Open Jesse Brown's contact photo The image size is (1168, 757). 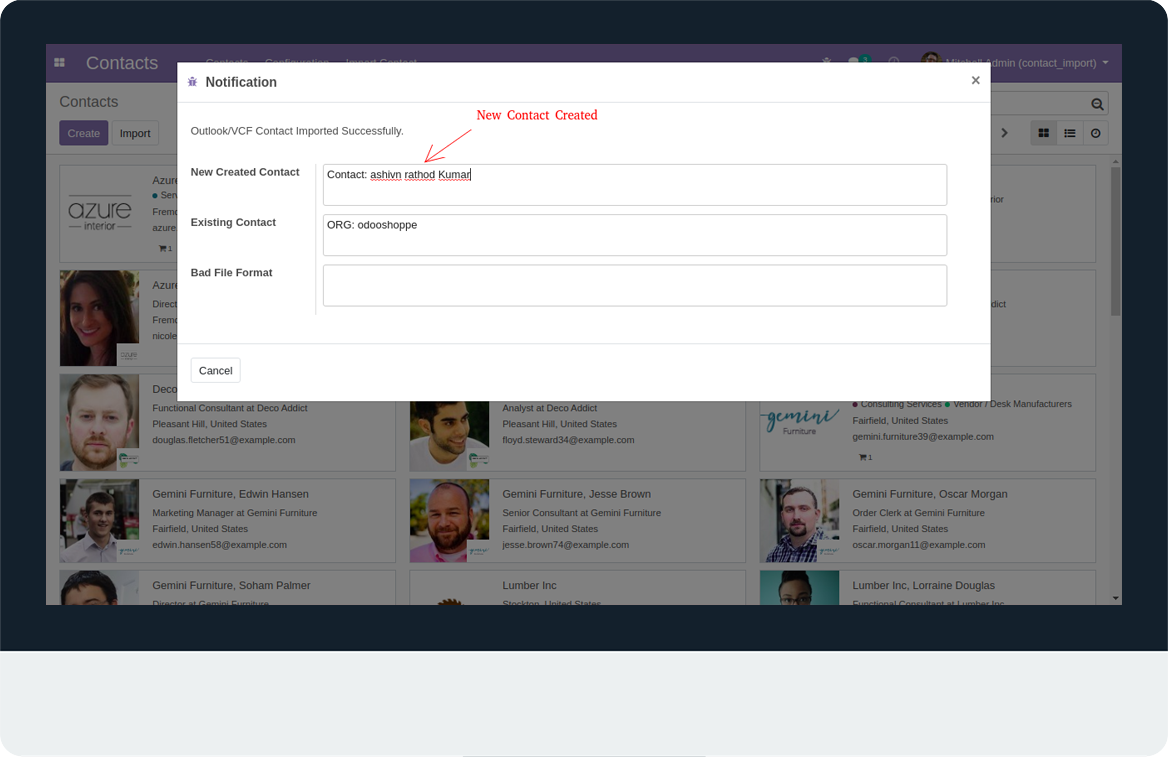click(x=449, y=521)
